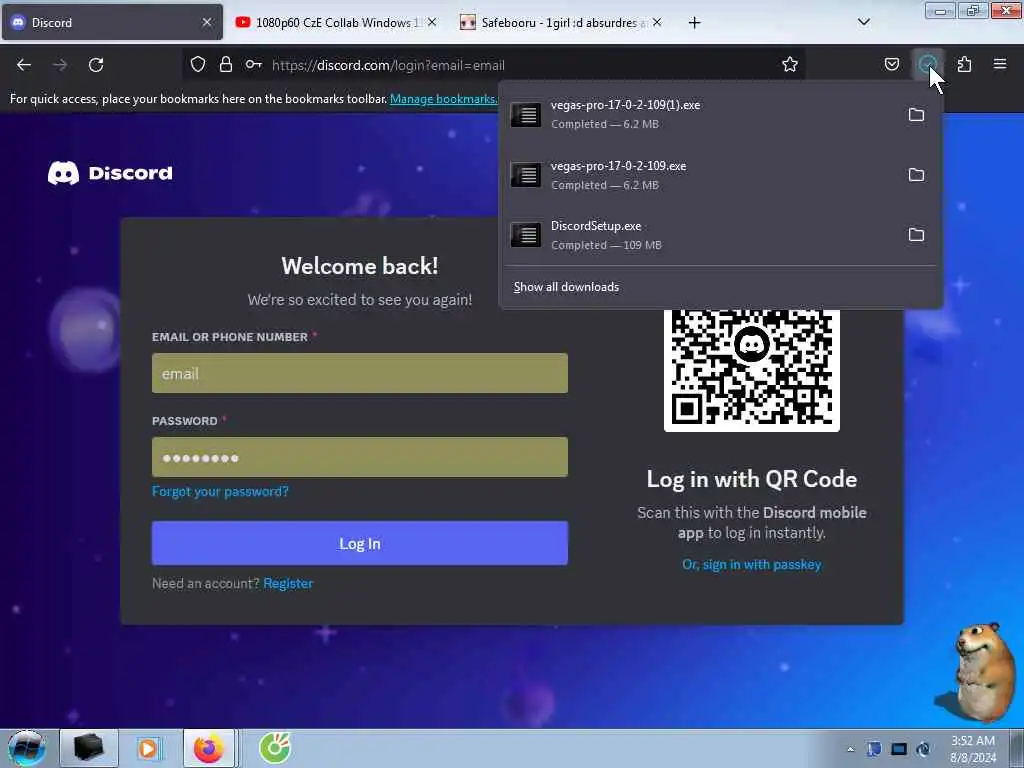
Task: Click Or, sign in with passkey
Action: [752, 564]
